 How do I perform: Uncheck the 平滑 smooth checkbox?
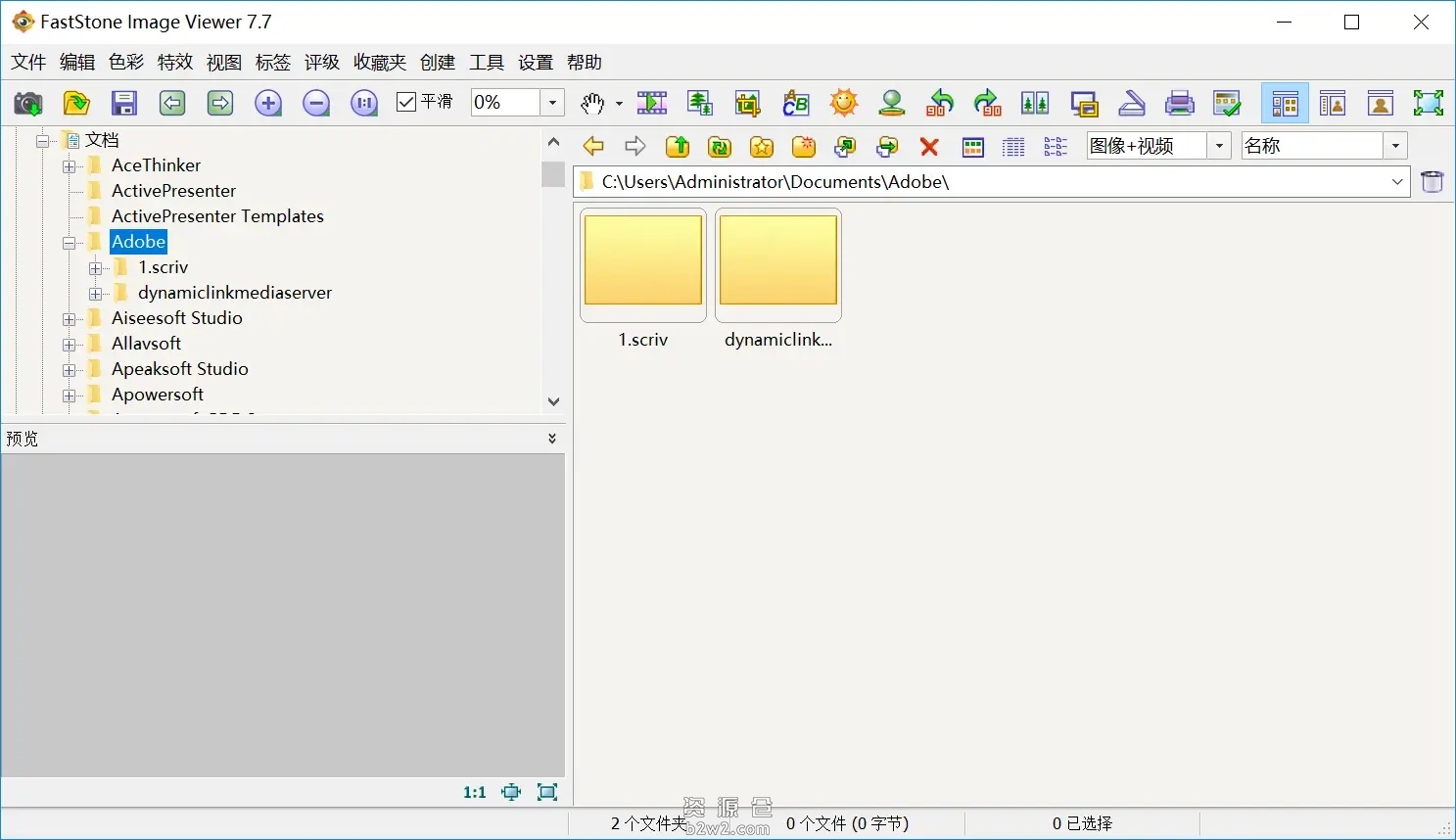click(x=406, y=102)
